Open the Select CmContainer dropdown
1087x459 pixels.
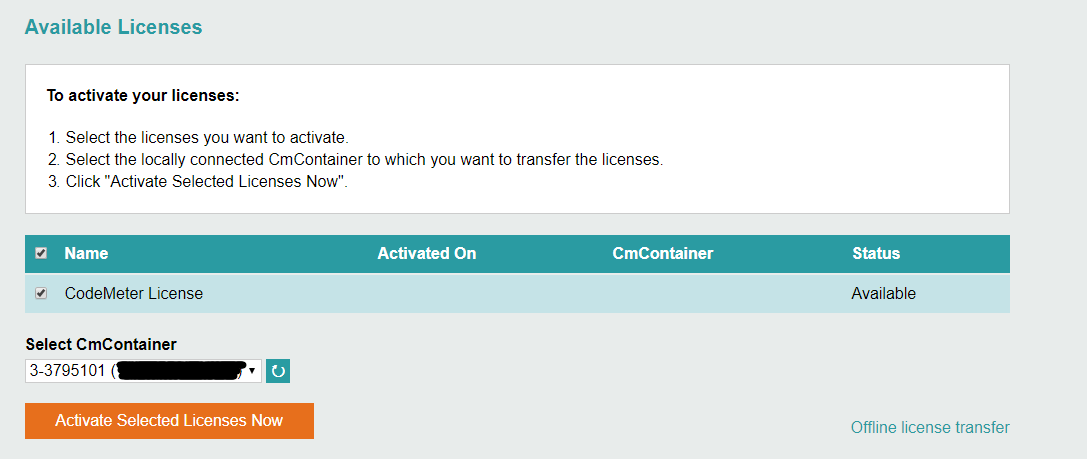click(x=144, y=371)
